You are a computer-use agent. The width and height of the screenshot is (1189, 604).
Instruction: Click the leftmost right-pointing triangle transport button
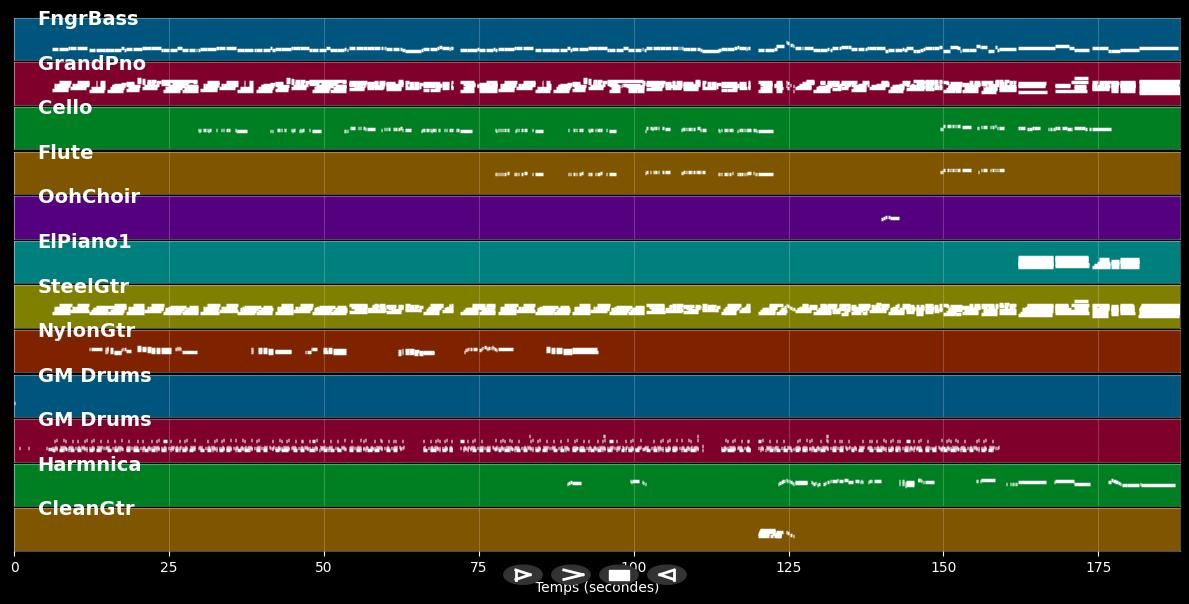[523, 575]
